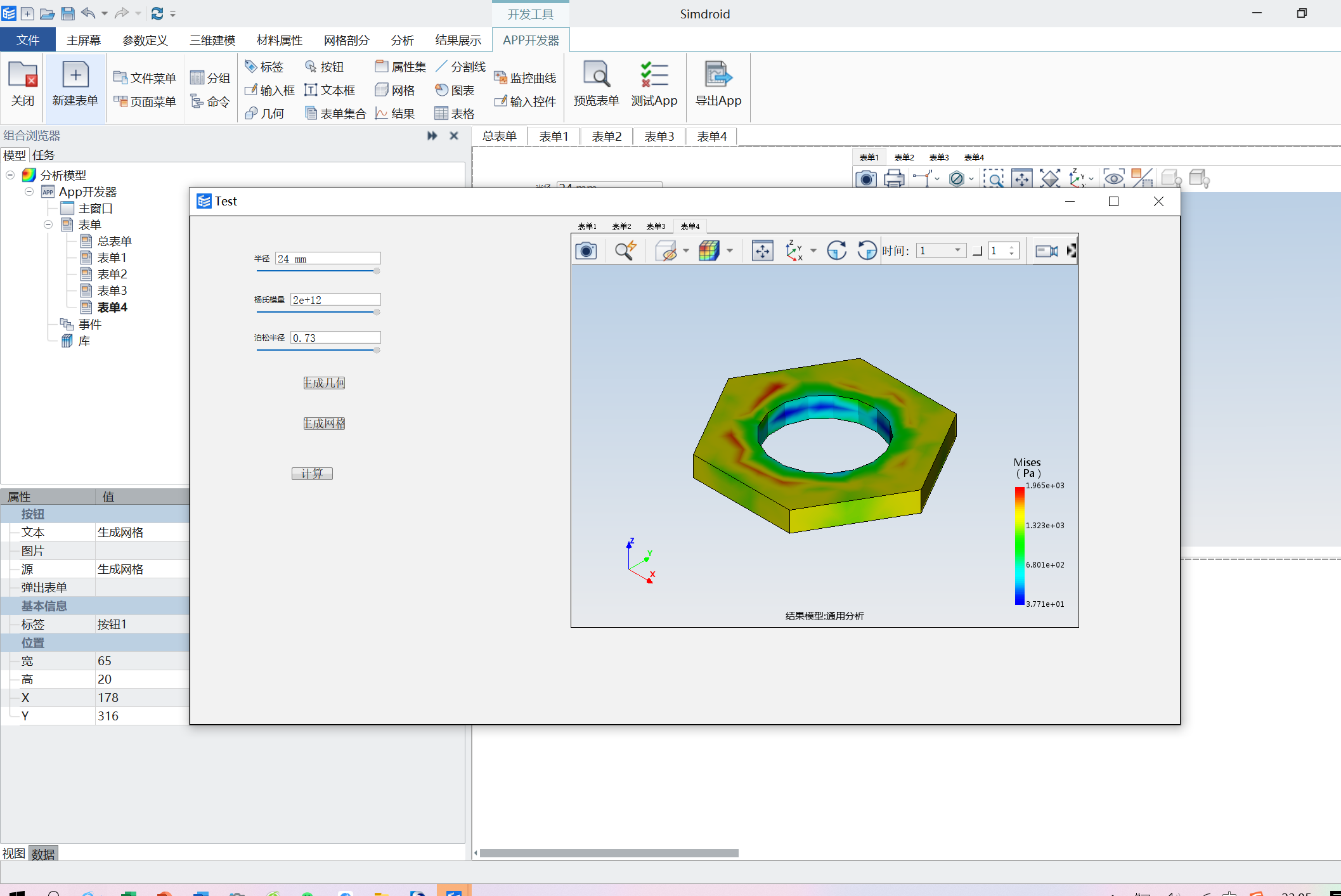The image size is (1341, 896).
Task: Select 表单2 tab in Test window
Action: tap(621, 226)
